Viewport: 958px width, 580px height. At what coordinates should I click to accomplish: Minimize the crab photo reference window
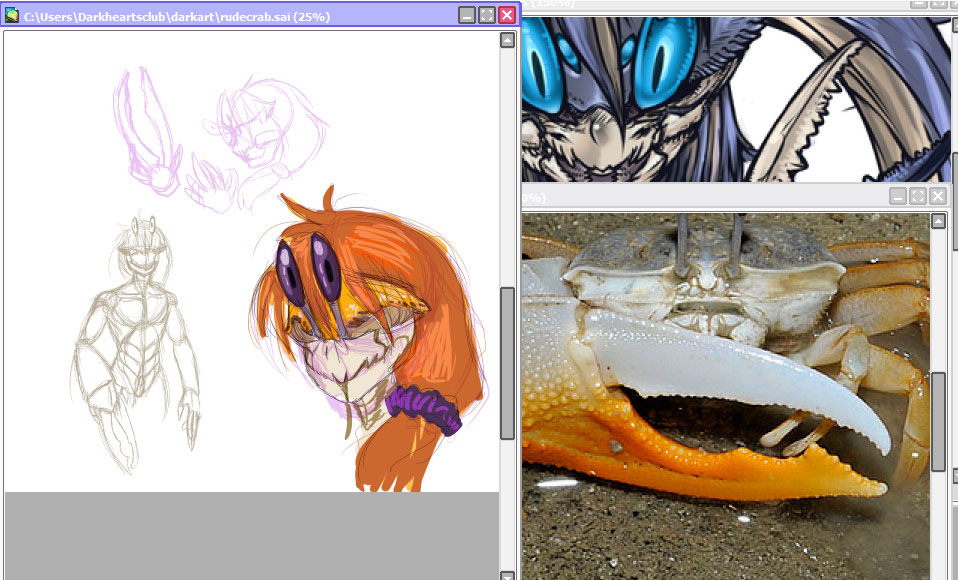pyautogui.click(x=898, y=196)
